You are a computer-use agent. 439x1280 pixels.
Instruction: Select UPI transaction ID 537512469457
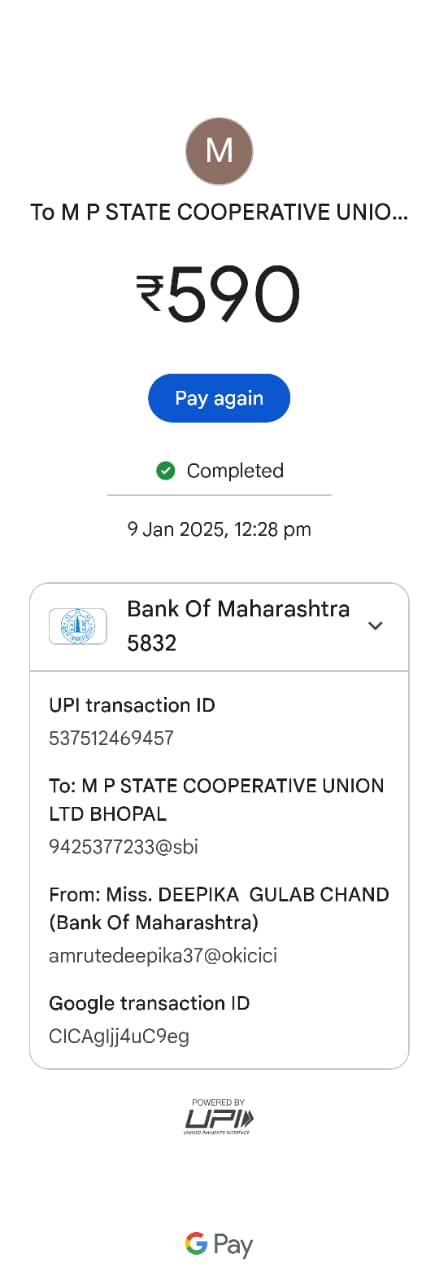click(x=111, y=738)
